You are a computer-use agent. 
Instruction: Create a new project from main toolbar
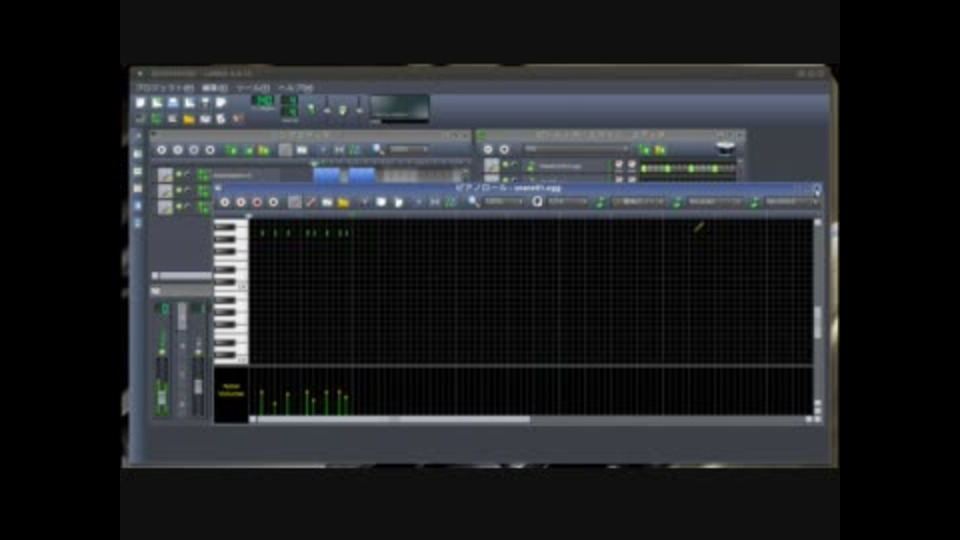tap(141, 103)
